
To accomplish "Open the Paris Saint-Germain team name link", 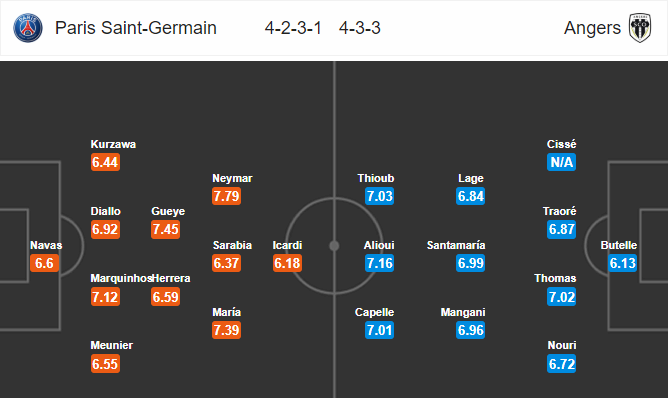I will (x=136, y=28).
